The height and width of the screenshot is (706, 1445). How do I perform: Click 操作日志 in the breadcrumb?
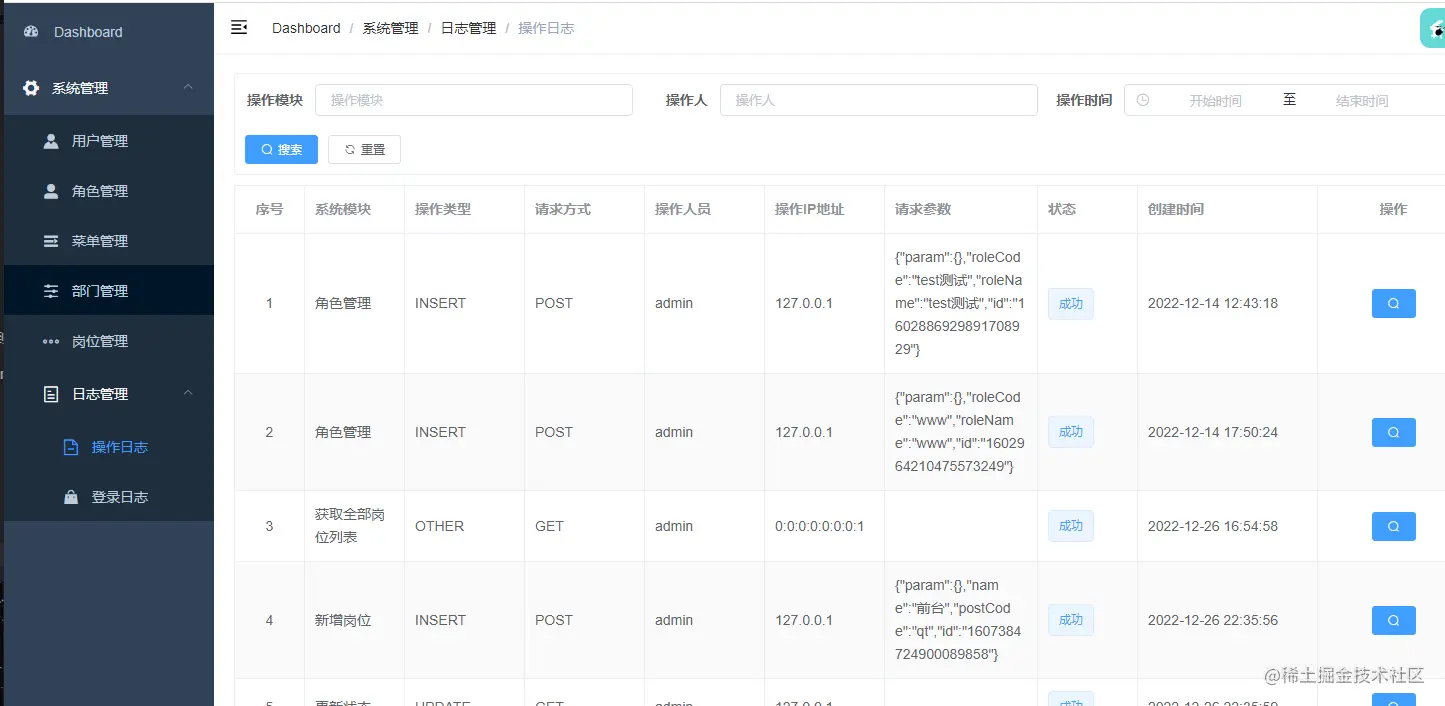click(x=546, y=28)
